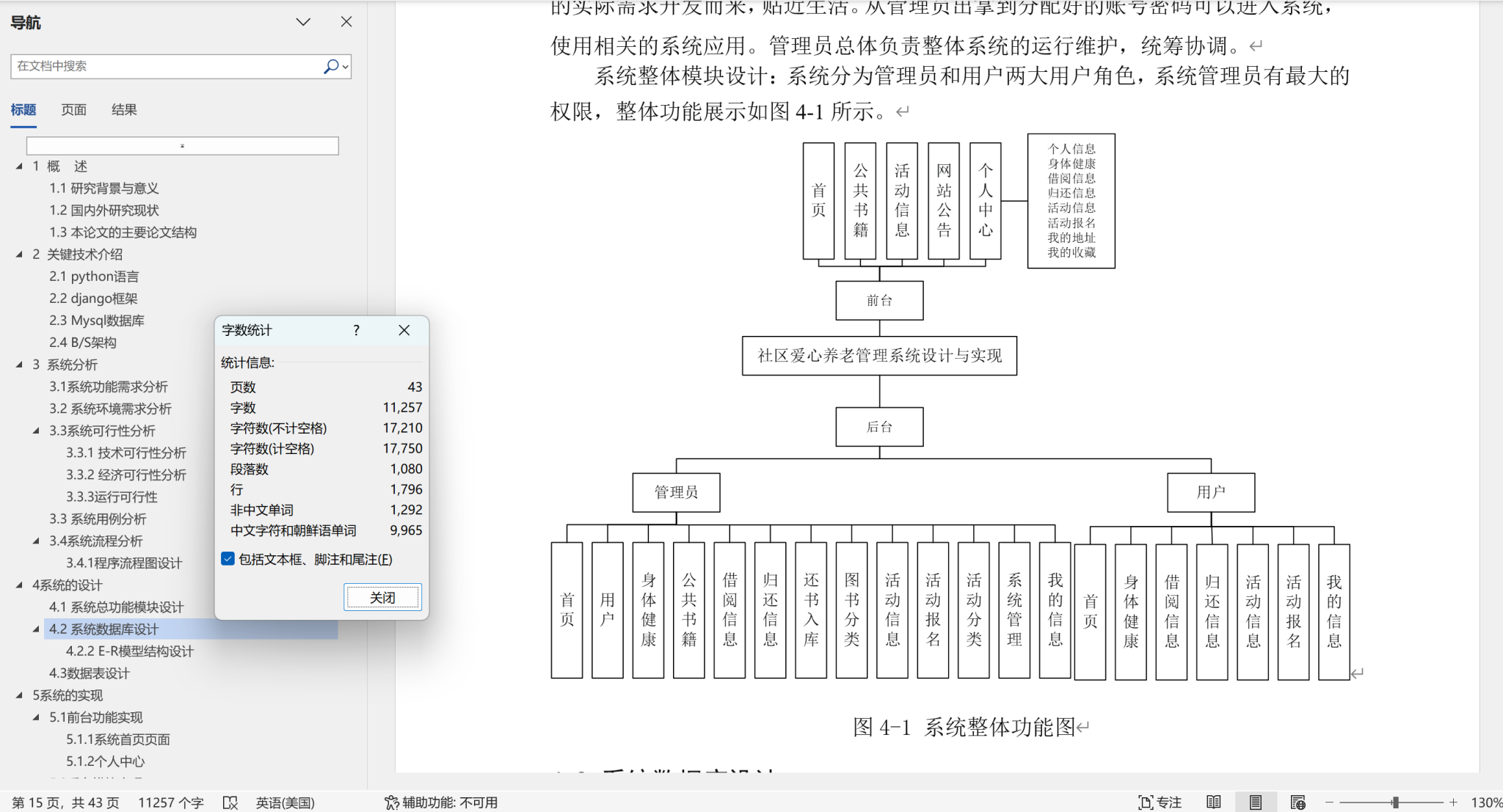1503x812 pixels.
Task: Open Focus mode from status bar
Action: tap(1160, 802)
